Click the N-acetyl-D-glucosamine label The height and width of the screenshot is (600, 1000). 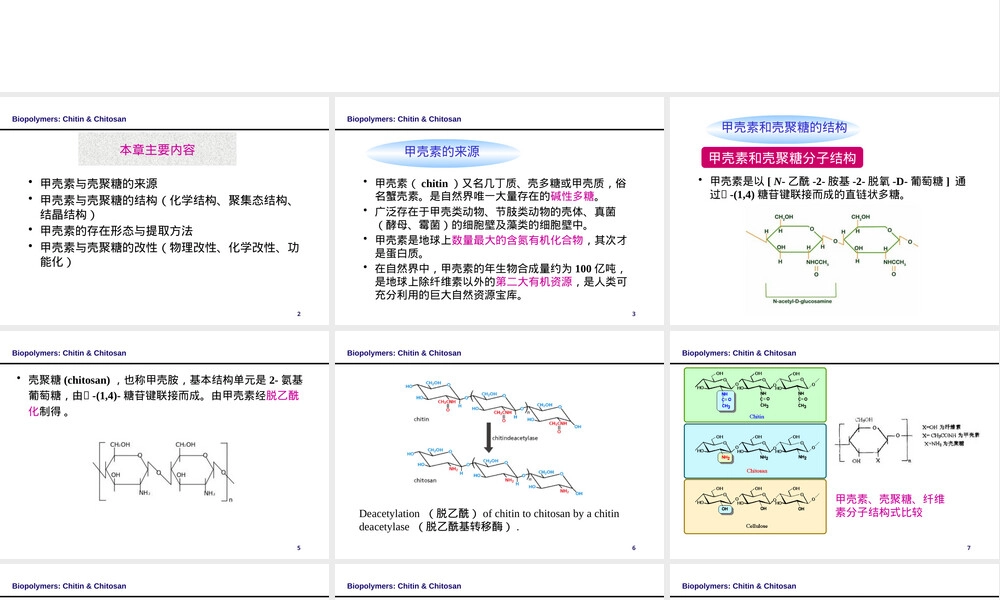click(x=802, y=301)
